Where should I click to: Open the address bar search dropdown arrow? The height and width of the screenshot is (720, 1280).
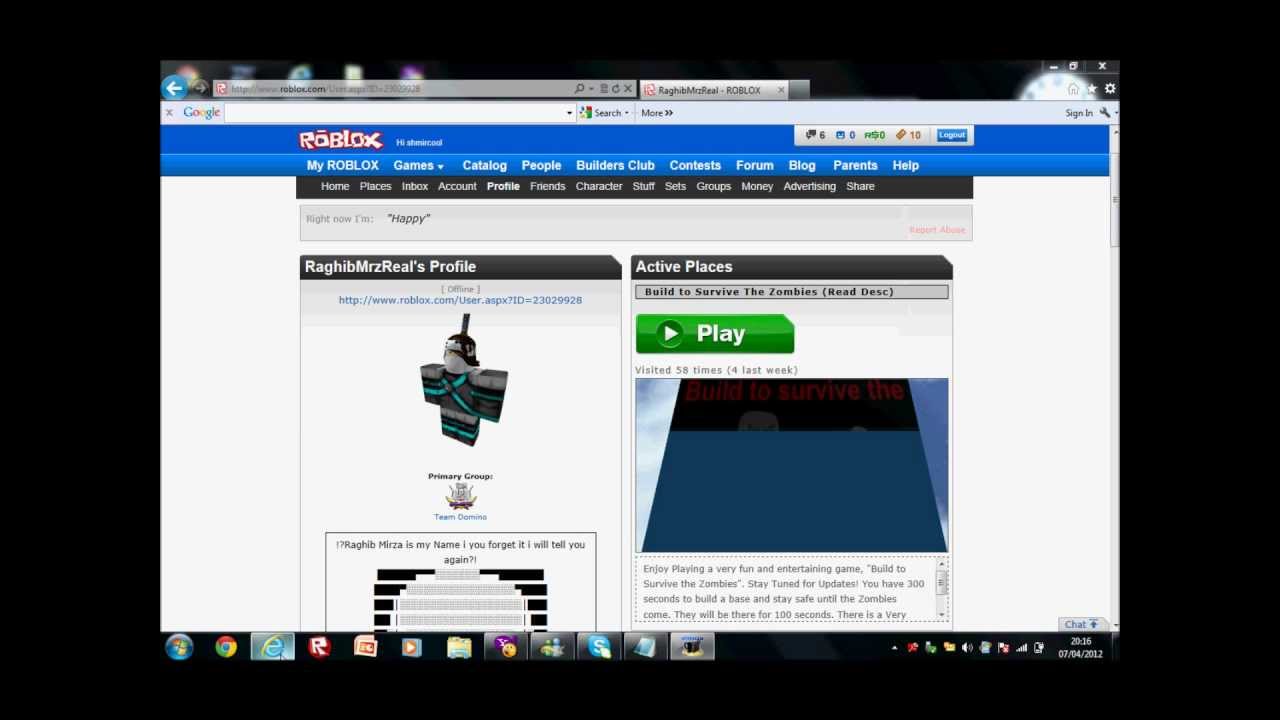point(591,89)
